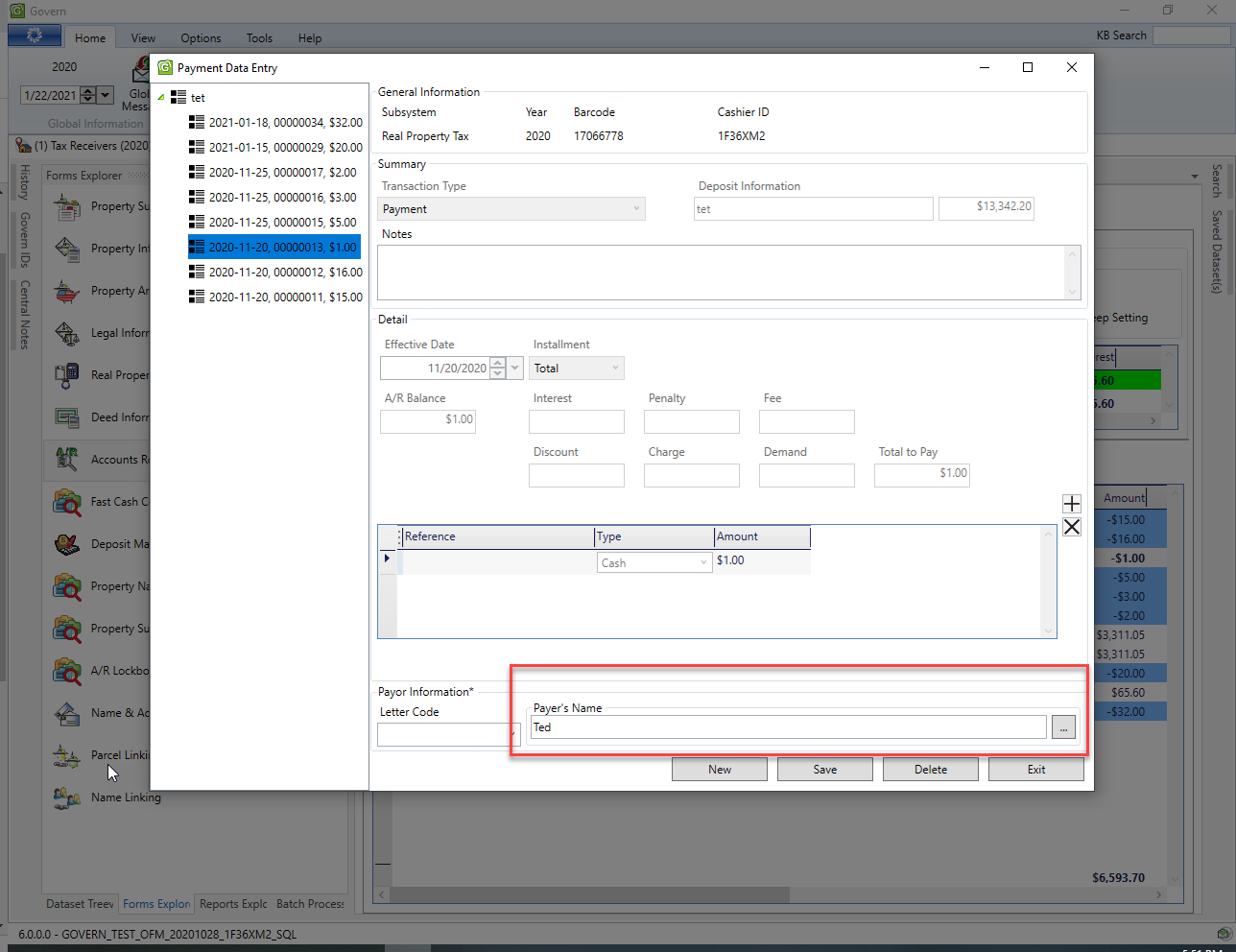Click the Fast Cash Collection icon
1236x952 pixels.
(x=67, y=502)
